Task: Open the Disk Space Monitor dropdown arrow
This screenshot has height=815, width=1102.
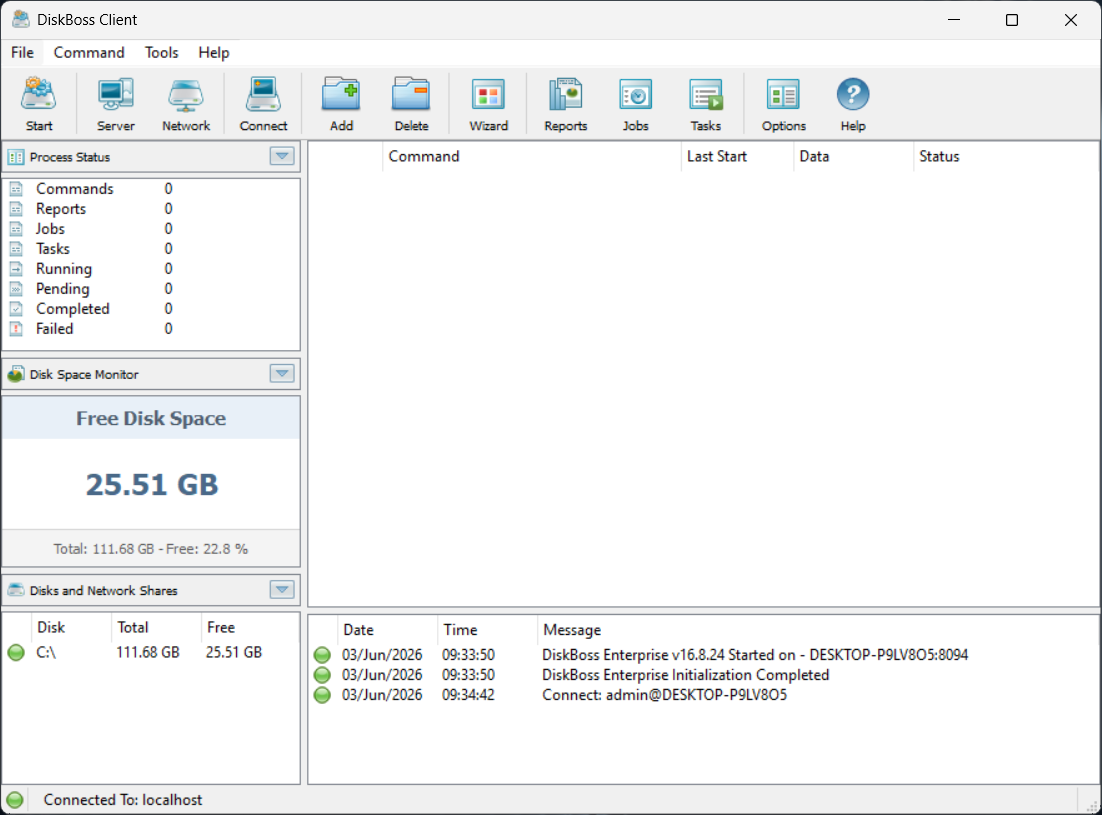Action: coord(283,374)
